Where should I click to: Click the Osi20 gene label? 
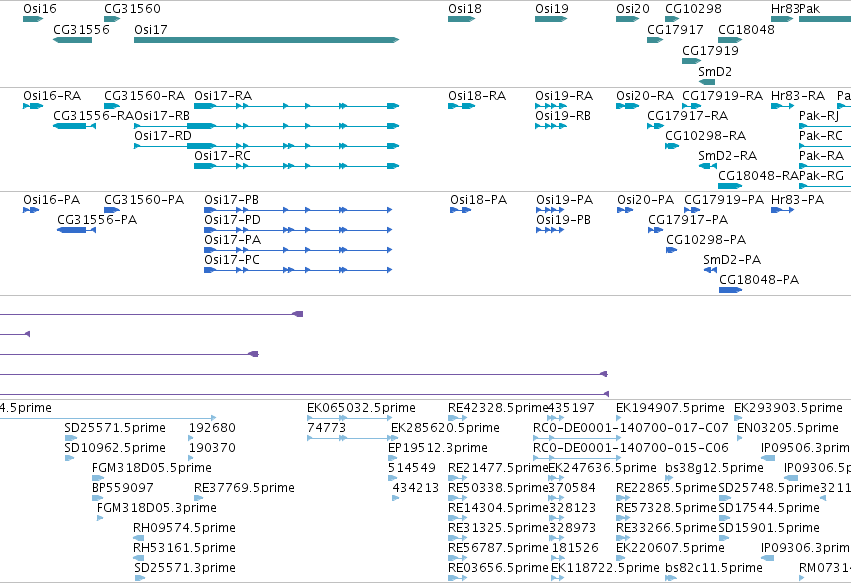coord(633,9)
